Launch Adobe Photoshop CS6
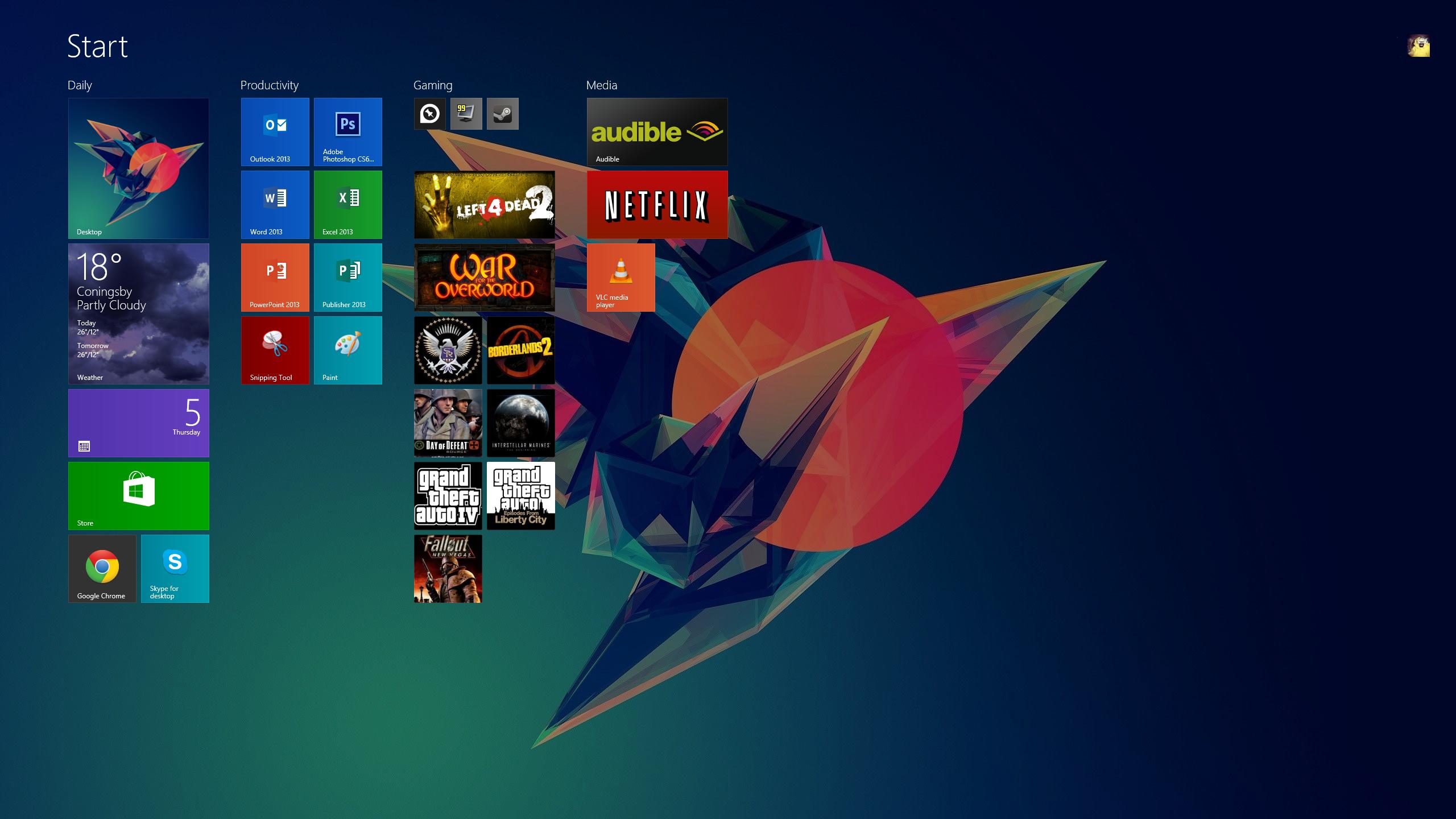Screen dimensions: 1456x819 pyautogui.click(x=348, y=132)
